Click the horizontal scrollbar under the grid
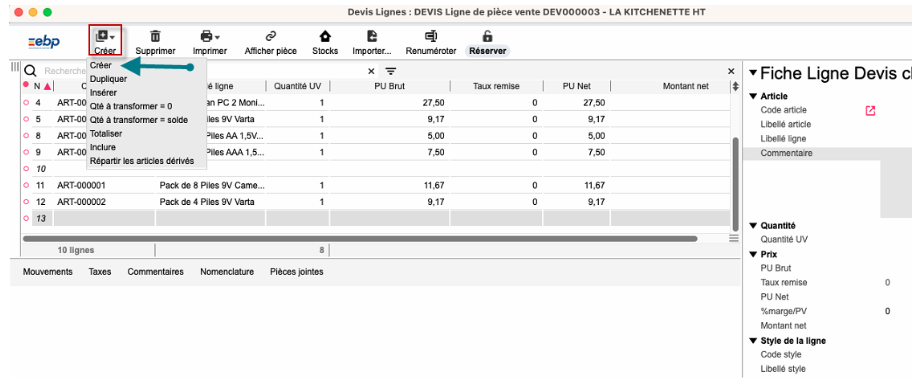Image resolution: width=912 pixels, height=378 pixels. point(359,238)
